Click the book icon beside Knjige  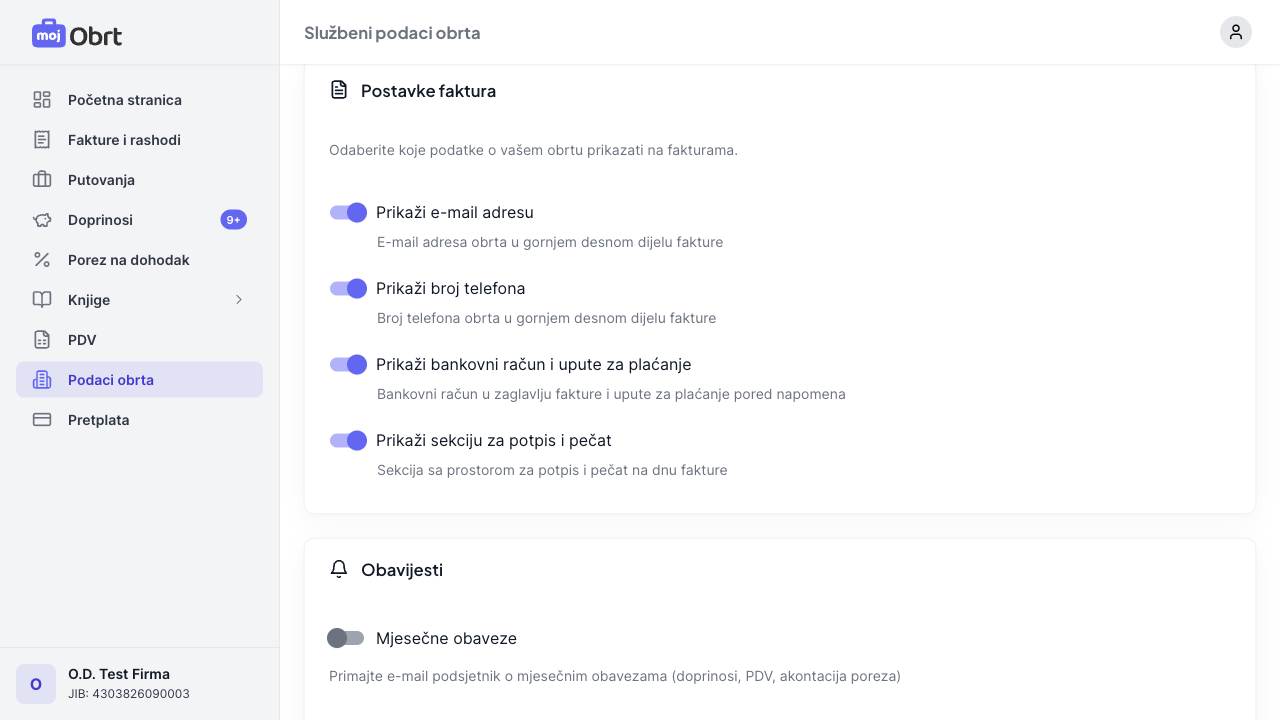(x=42, y=300)
